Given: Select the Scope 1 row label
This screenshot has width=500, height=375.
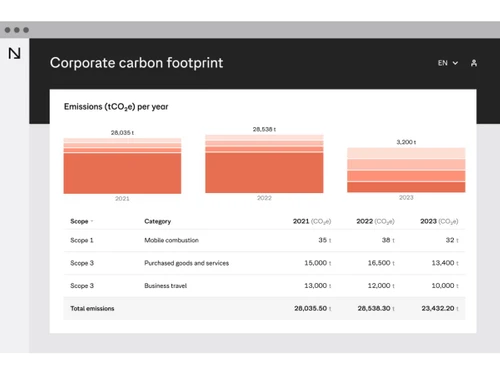Looking at the screenshot, I should pos(82,240).
